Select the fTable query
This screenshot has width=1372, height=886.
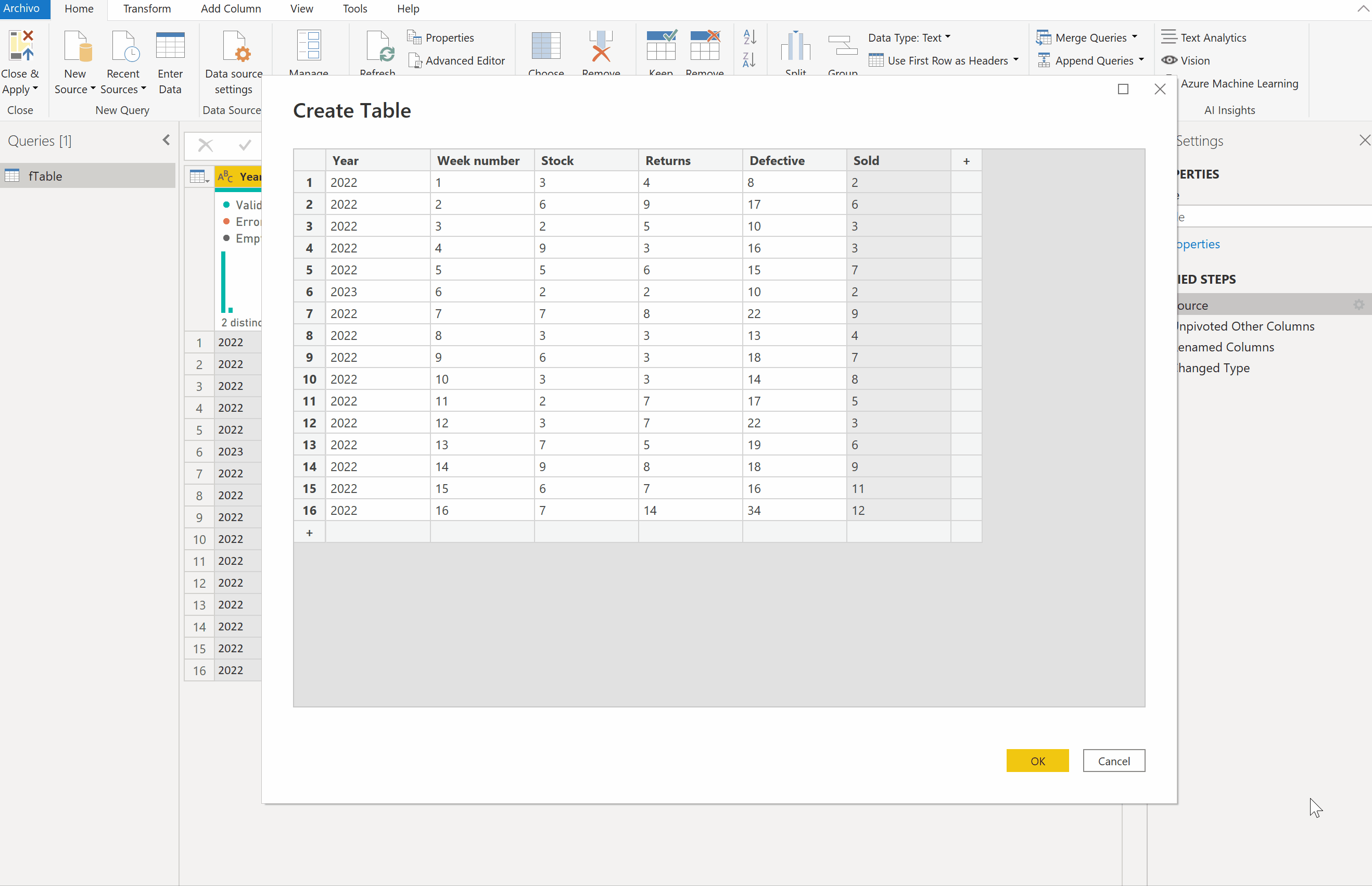click(x=87, y=175)
